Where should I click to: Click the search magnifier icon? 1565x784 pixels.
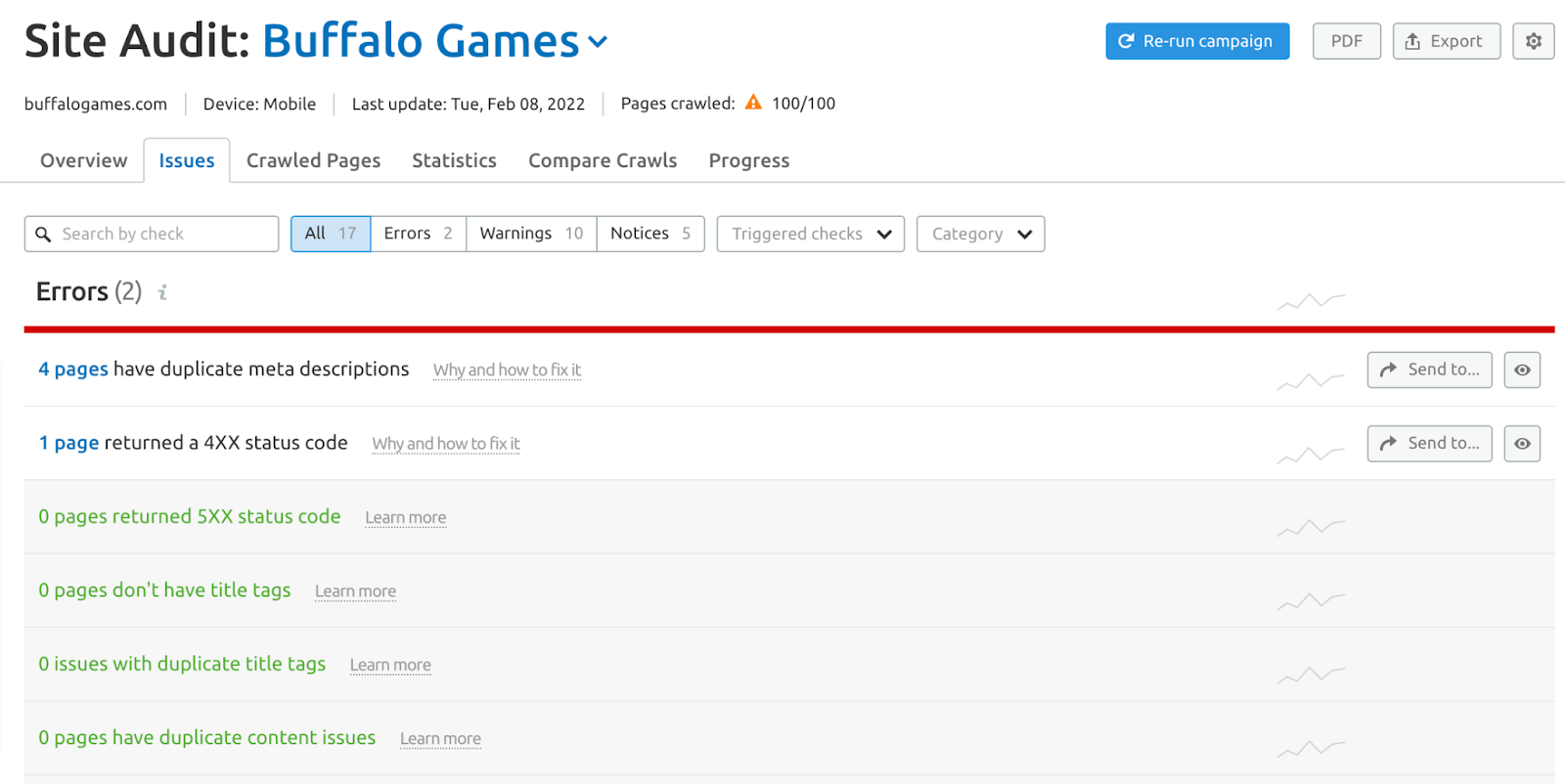coord(43,235)
